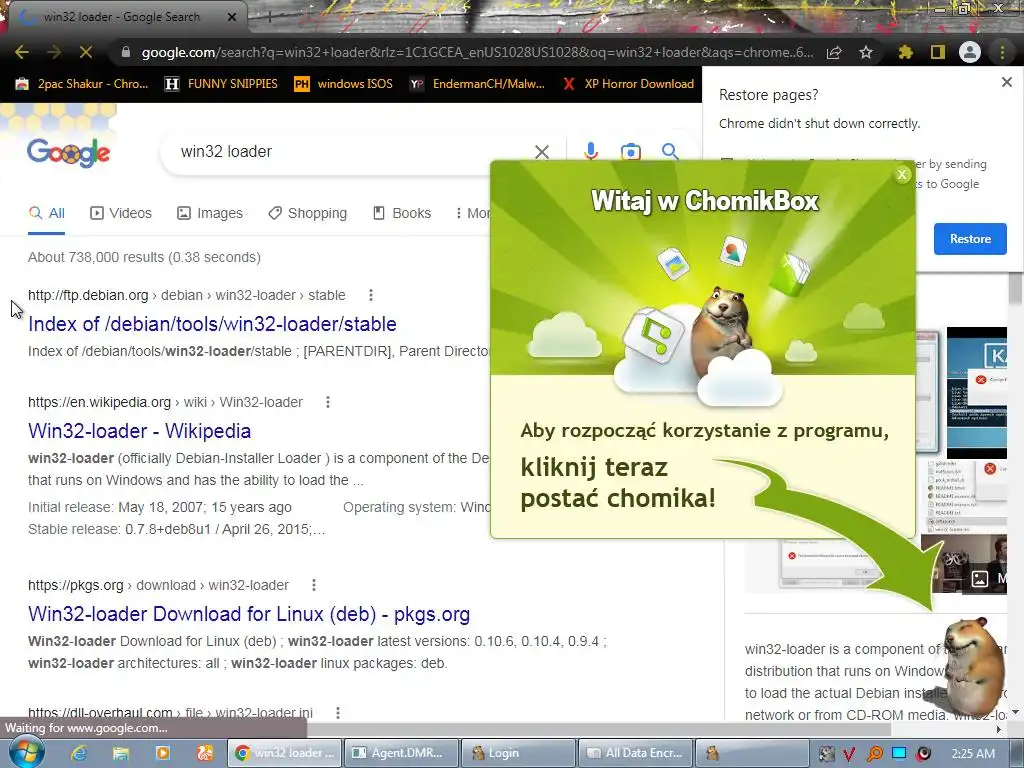
Task: Open the Chrome extensions puzzle icon
Action: [906, 52]
